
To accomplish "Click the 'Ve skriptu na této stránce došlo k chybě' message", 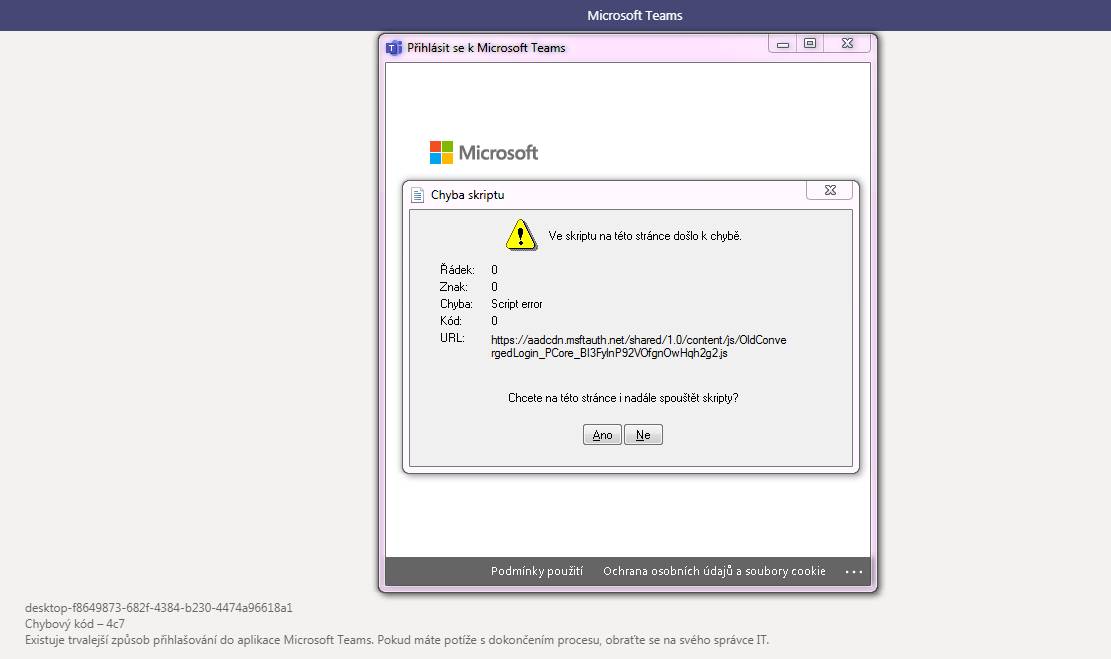I will click(x=645, y=236).
